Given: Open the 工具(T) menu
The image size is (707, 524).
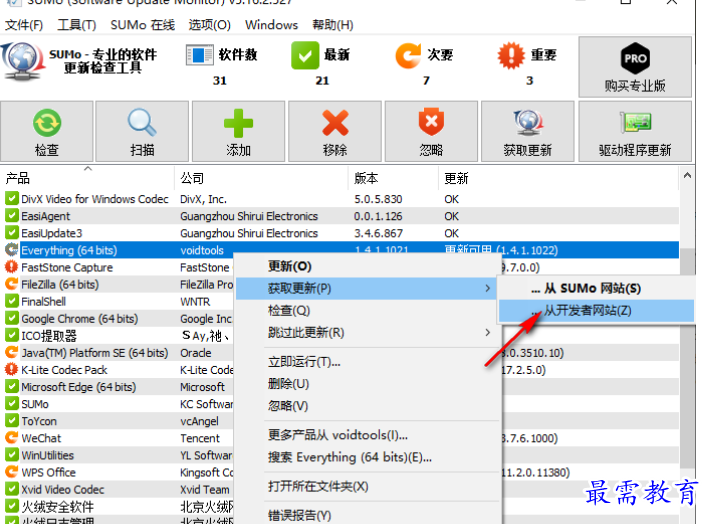Looking at the screenshot, I should coord(77,25).
